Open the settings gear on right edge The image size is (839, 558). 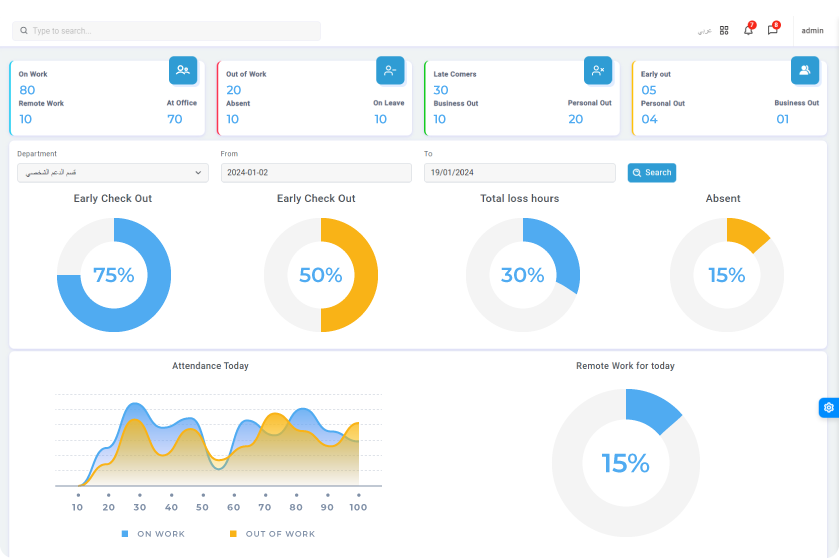click(828, 407)
